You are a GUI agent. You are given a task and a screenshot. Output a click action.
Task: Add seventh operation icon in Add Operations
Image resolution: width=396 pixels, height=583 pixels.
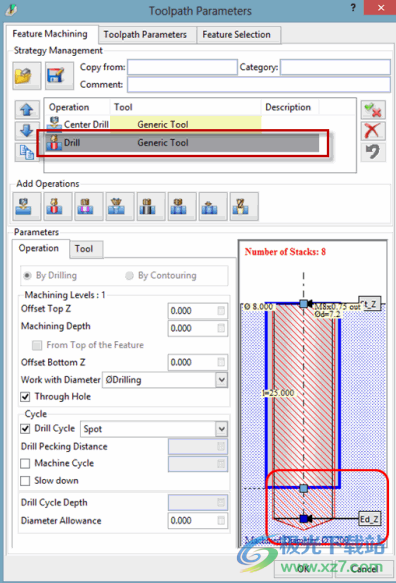coord(213,206)
